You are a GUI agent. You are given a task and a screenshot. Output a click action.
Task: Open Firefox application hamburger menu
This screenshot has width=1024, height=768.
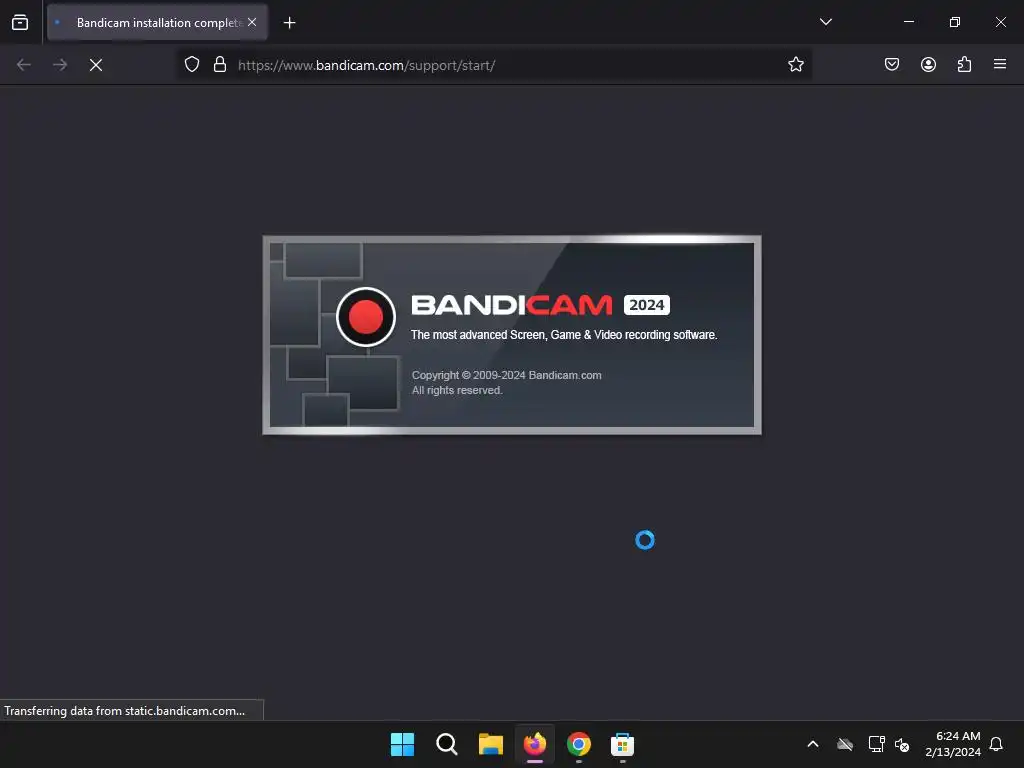[1000, 65]
